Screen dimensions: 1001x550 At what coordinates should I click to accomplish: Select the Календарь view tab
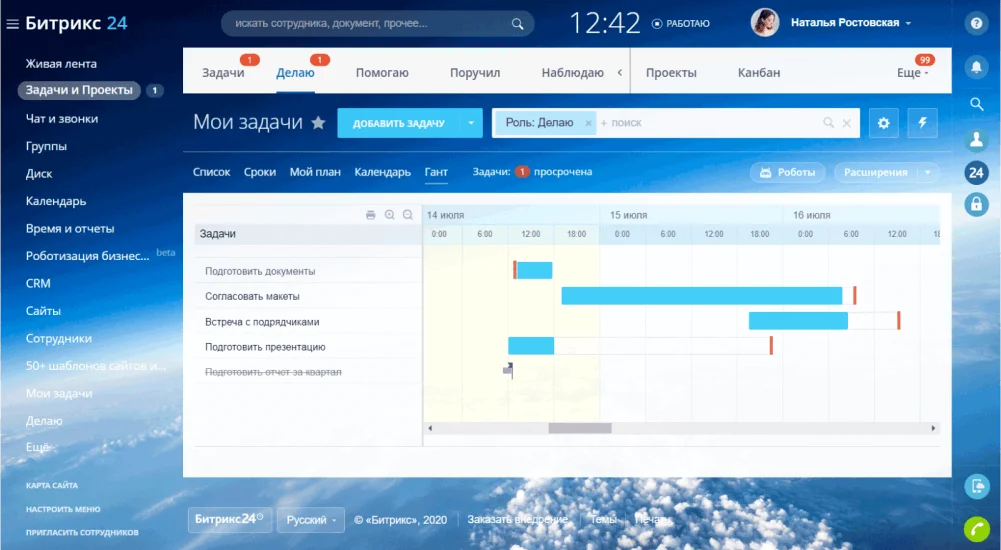pyautogui.click(x=382, y=172)
